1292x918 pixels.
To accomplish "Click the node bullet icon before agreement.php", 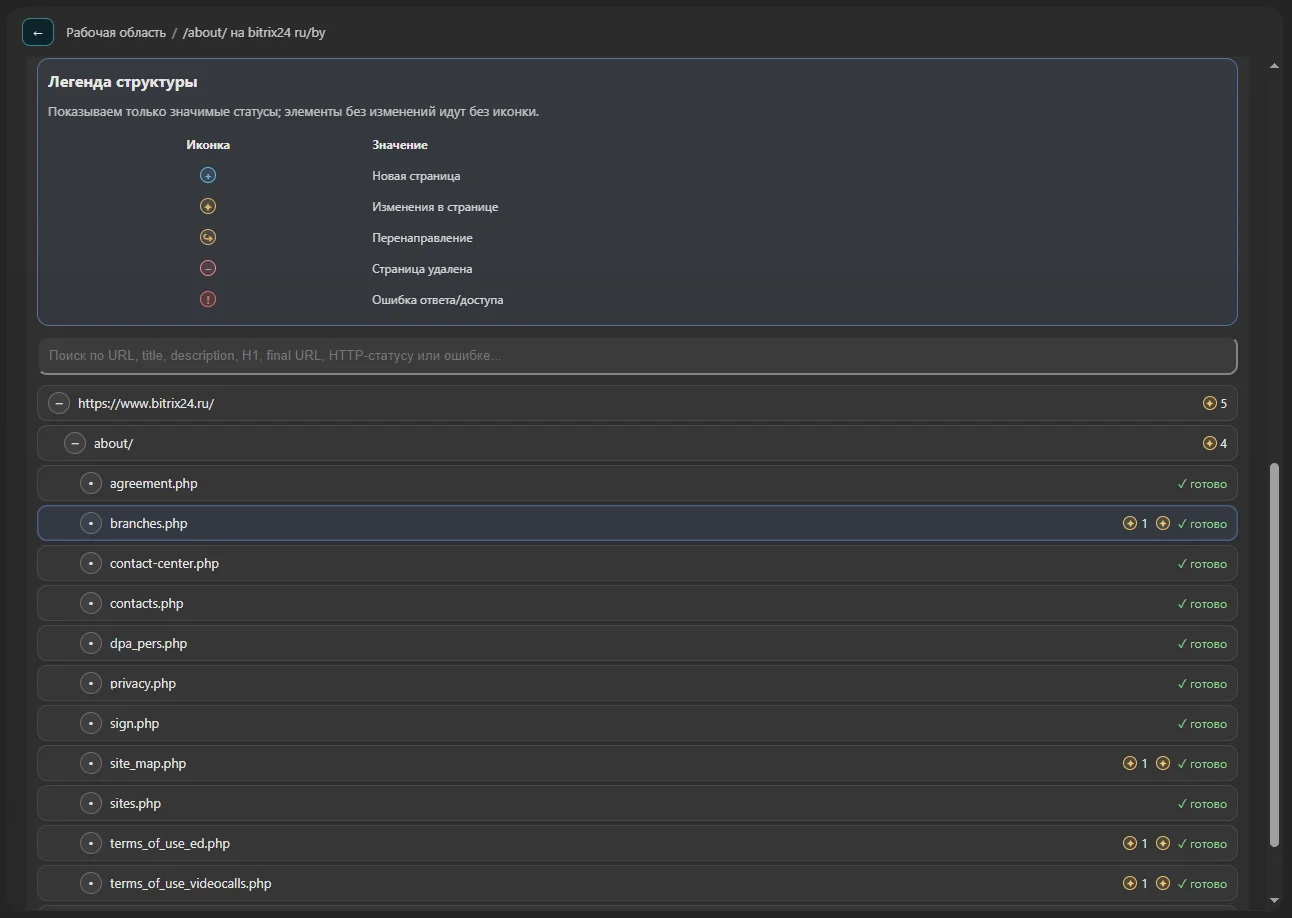I will (91, 483).
